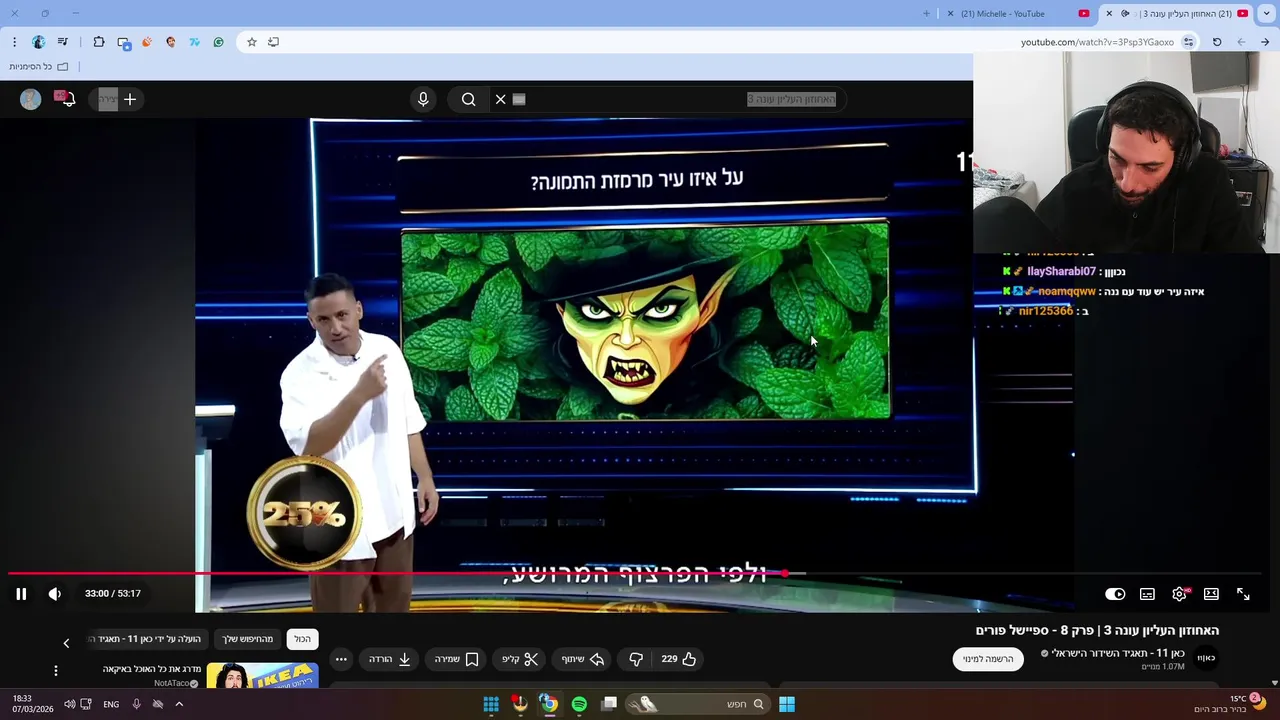Screen dimensions: 1280x720
Task: Click the Grammarly extension icon
Action: pos(218,42)
